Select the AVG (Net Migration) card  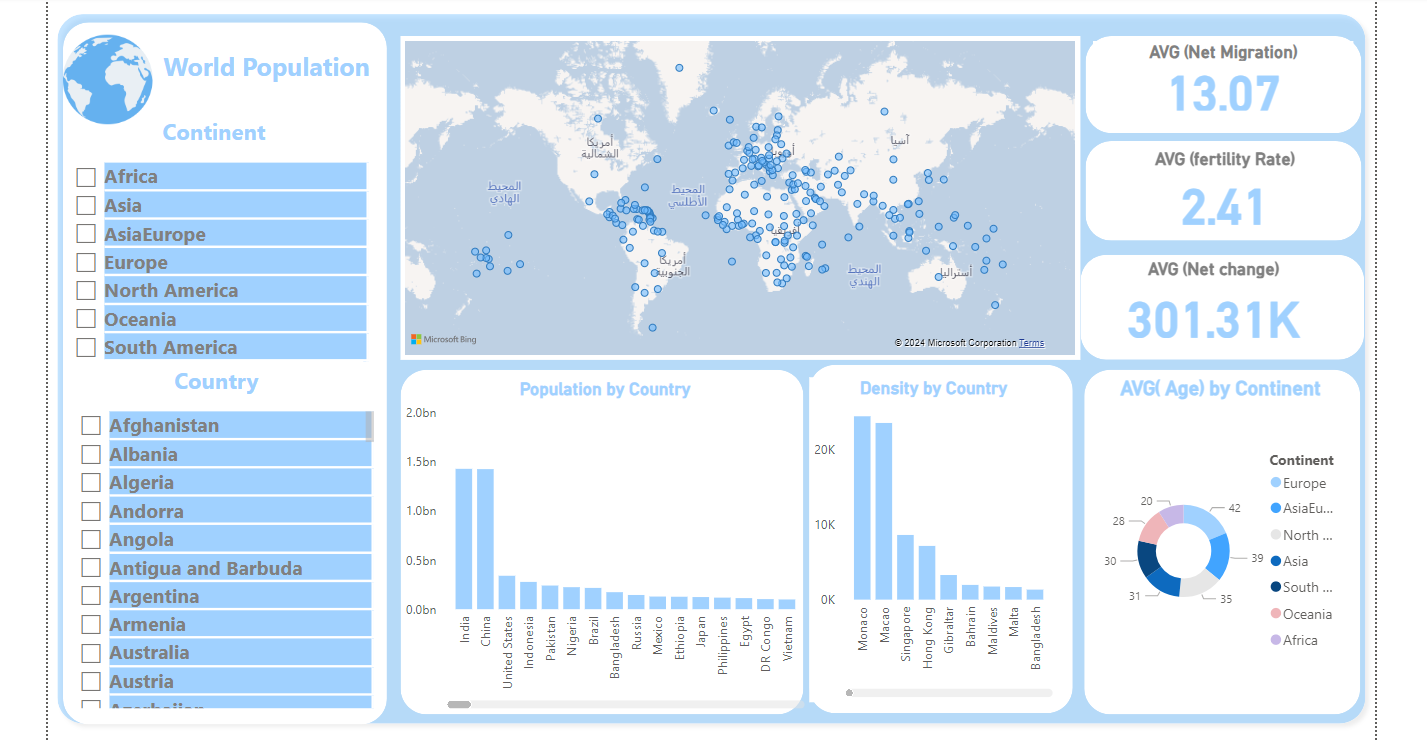pyautogui.click(x=1223, y=84)
